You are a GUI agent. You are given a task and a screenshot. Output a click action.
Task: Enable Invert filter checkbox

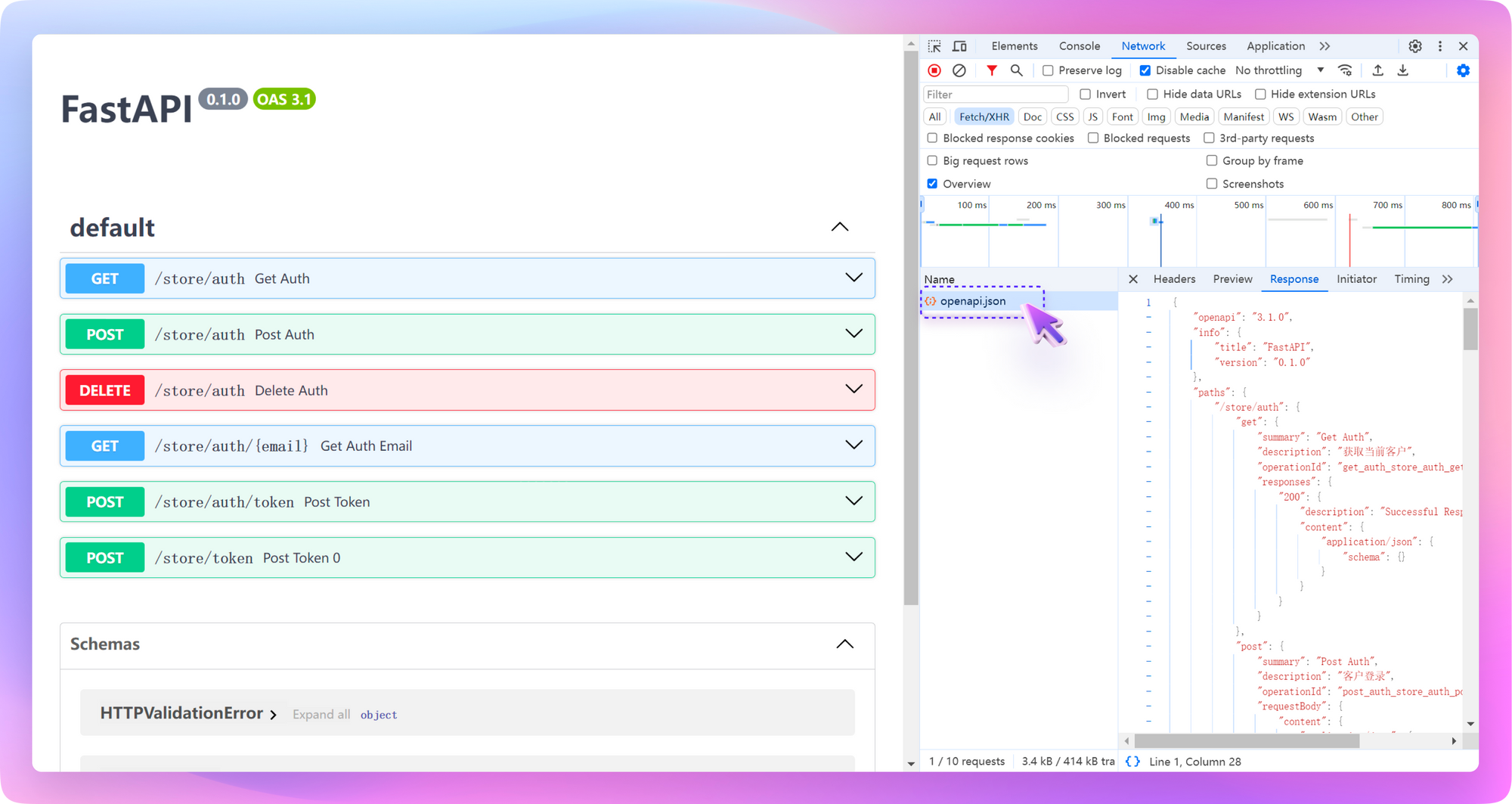coord(1086,95)
